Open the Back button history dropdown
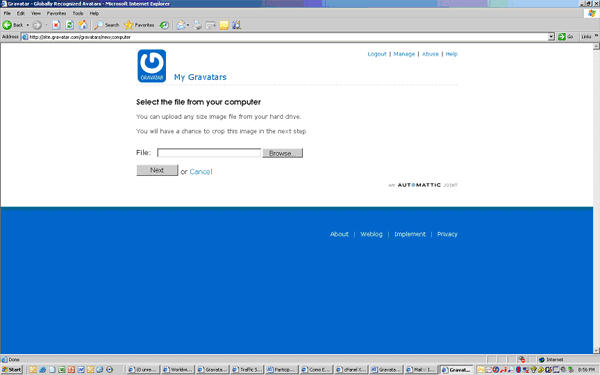 coord(28,25)
